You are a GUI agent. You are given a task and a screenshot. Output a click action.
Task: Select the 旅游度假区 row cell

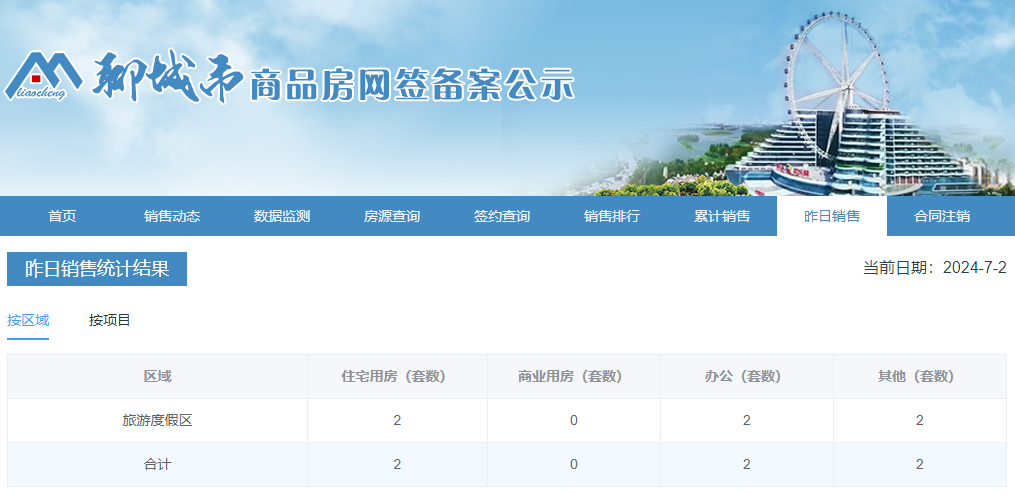click(157, 421)
